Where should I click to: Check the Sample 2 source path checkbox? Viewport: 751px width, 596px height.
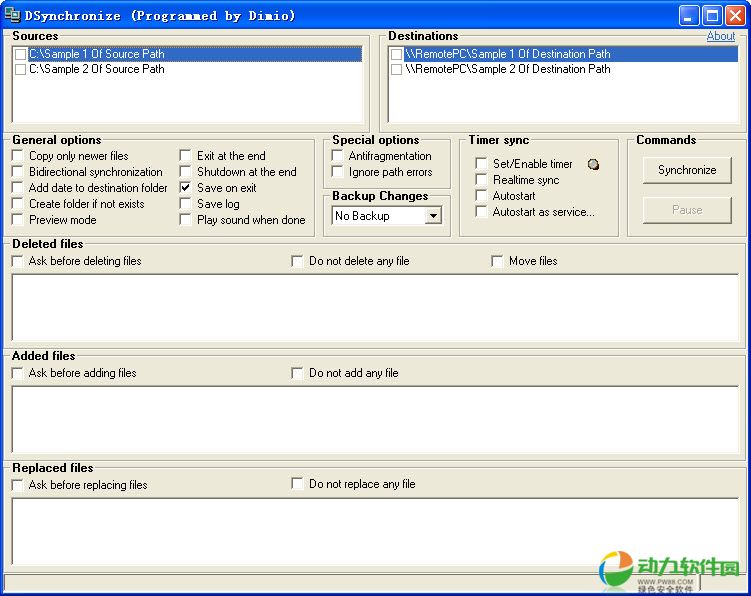(x=20, y=70)
